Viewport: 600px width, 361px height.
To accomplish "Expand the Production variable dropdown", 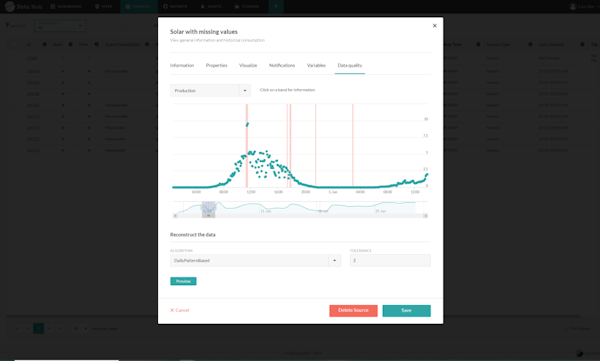I will click(210, 91).
